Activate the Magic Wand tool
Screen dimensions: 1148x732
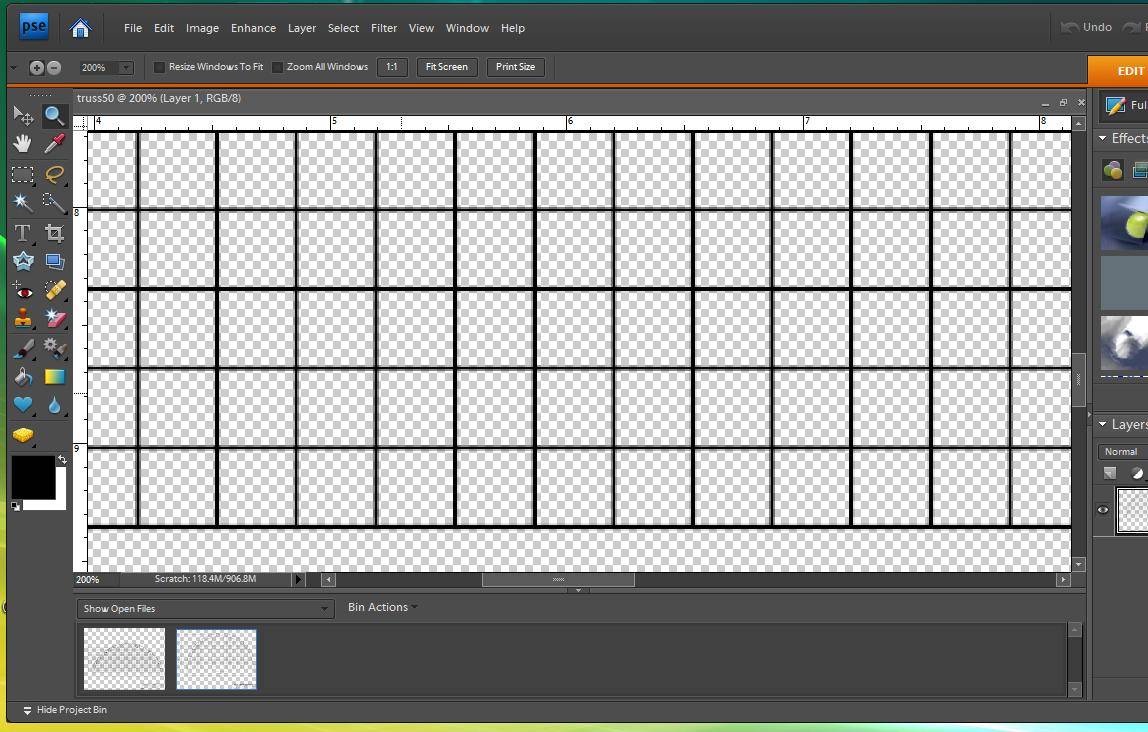(x=22, y=203)
